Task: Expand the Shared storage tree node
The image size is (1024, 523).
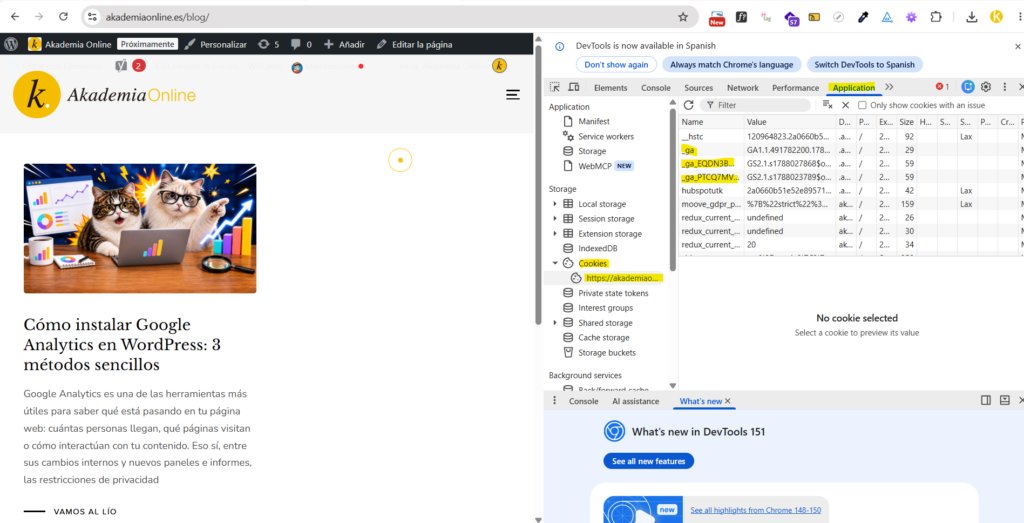Action: [x=555, y=323]
